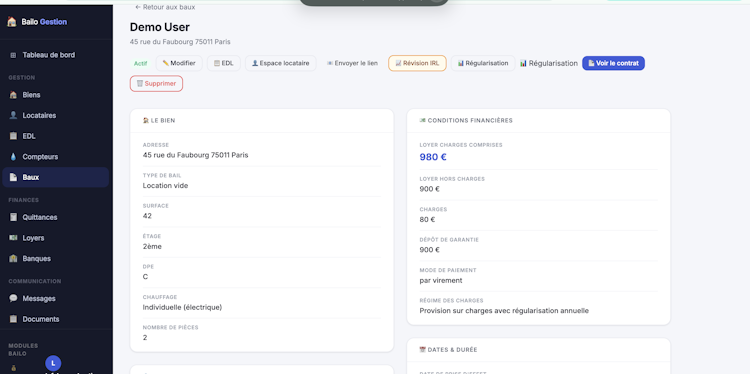Open the EDL sidebar section
This screenshot has width=750, height=374.
tap(55, 136)
